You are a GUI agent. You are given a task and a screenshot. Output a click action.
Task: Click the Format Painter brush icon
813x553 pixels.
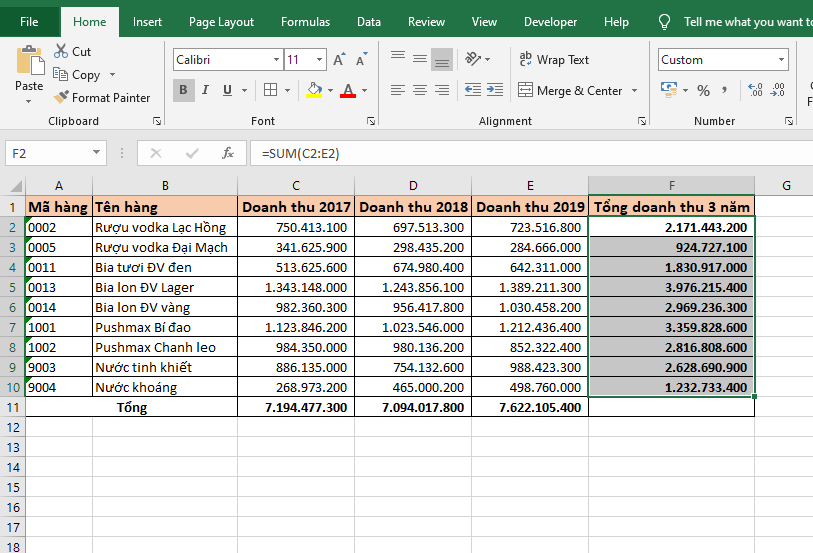[61, 98]
